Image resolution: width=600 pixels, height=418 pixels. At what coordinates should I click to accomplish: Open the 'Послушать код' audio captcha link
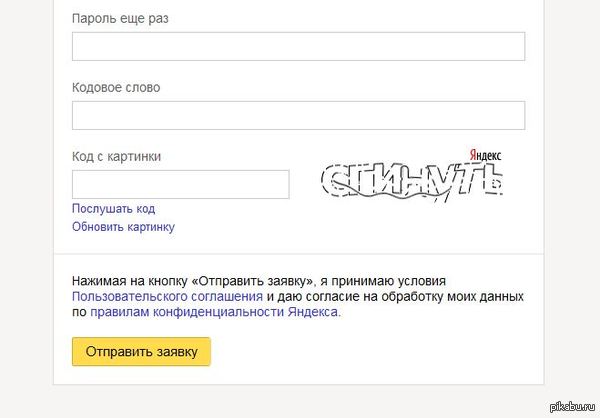[x=113, y=209]
